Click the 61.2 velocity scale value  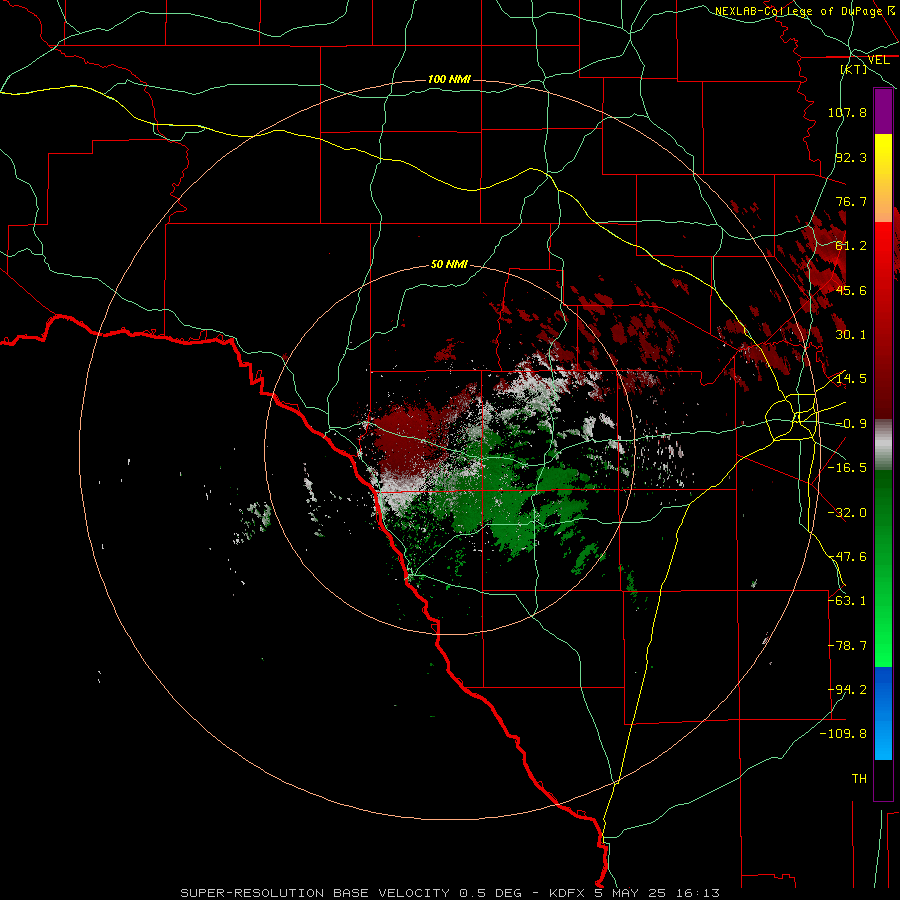(x=851, y=246)
